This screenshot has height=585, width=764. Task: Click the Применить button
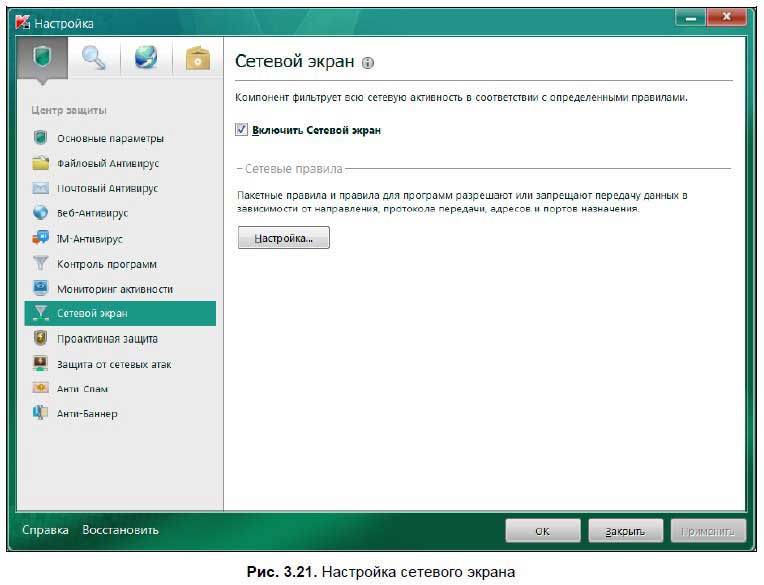pyautogui.click(x=708, y=530)
